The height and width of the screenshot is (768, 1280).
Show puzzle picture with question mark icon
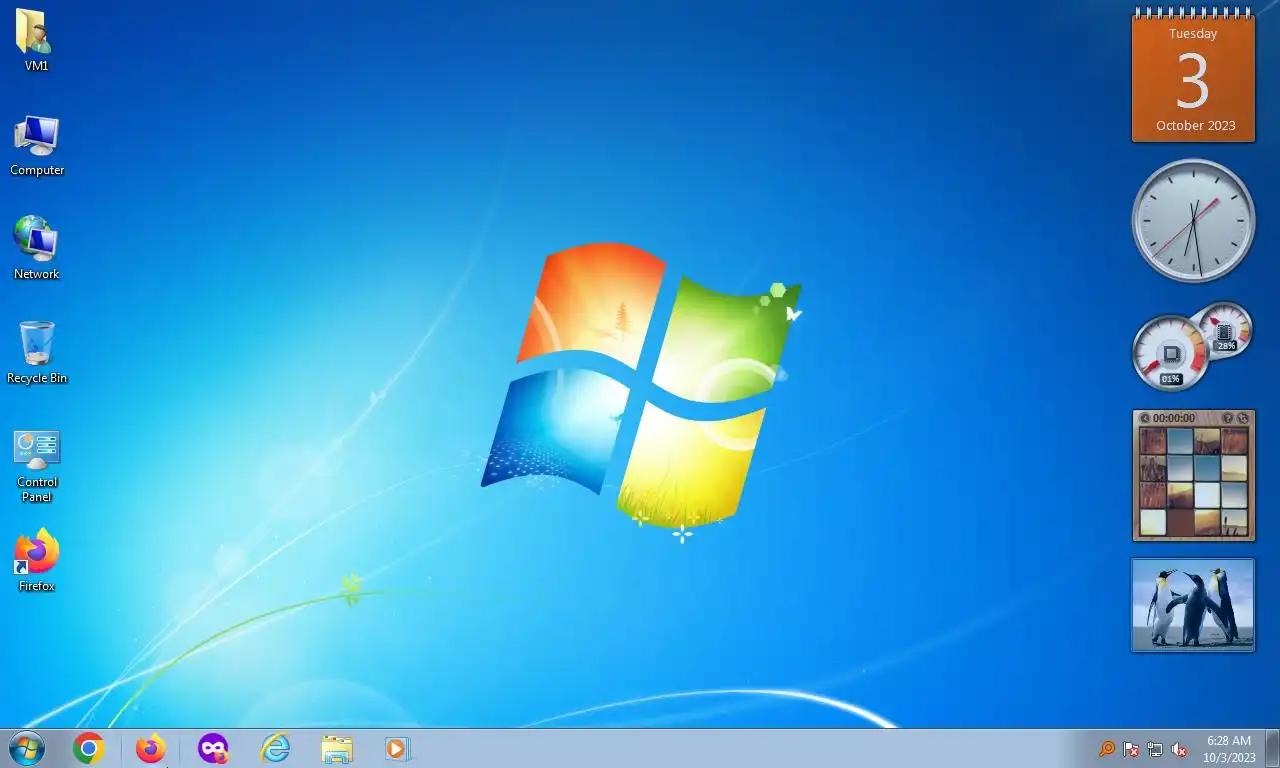click(x=1228, y=418)
